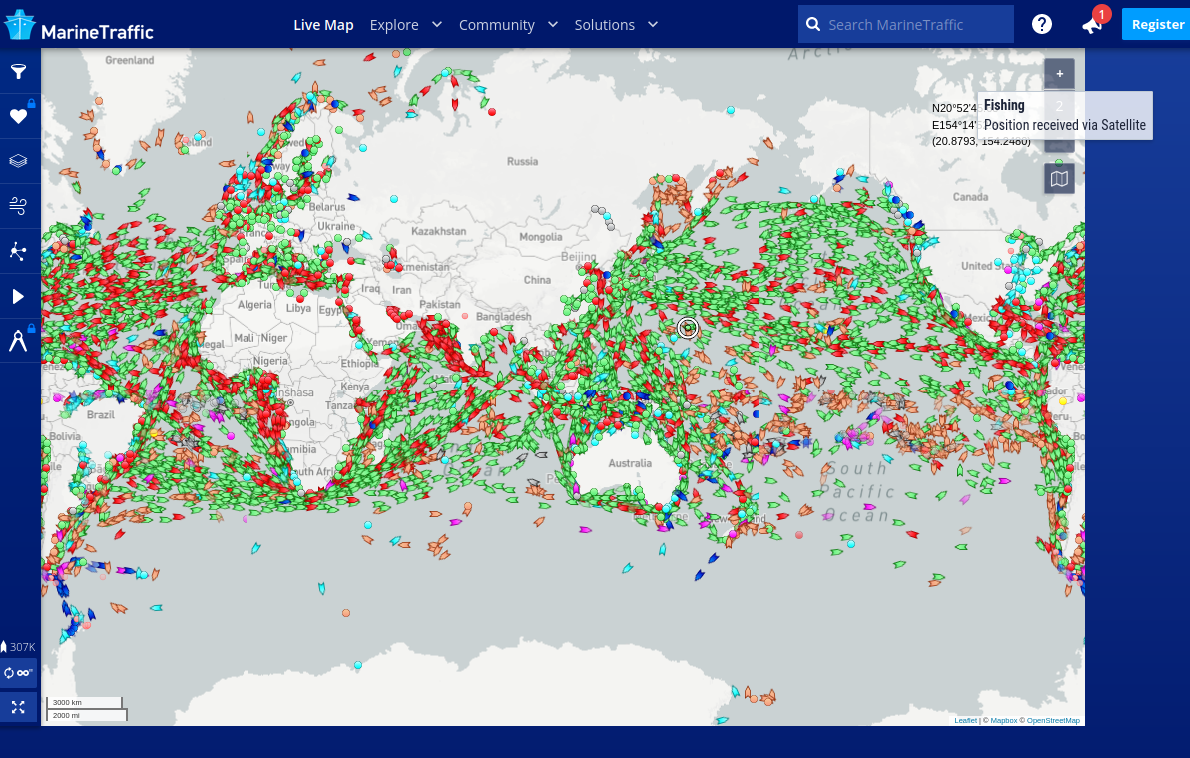
Task: Open the Mapbox attribution link
Action: [1003, 720]
